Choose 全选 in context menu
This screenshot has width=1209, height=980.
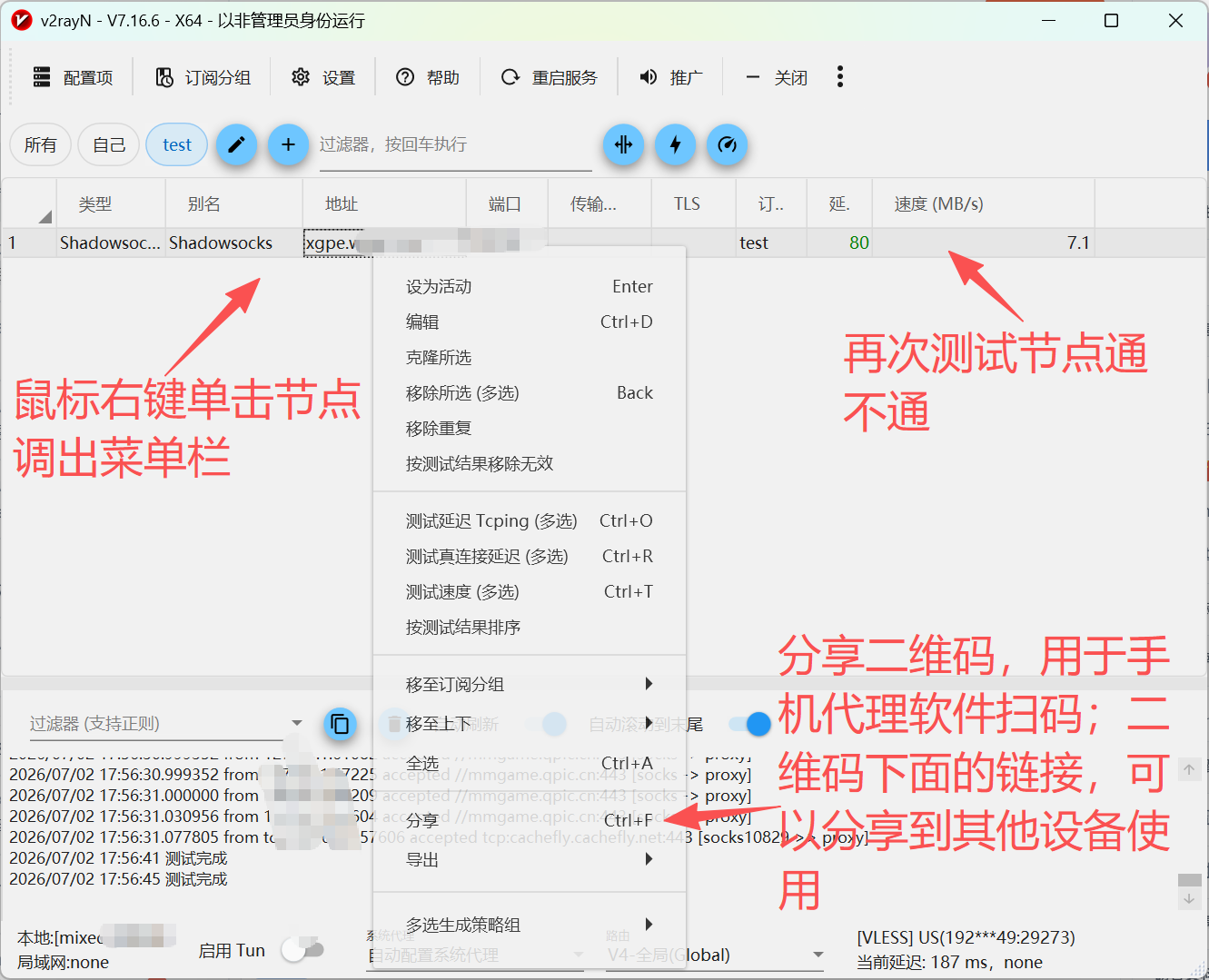click(x=529, y=763)
